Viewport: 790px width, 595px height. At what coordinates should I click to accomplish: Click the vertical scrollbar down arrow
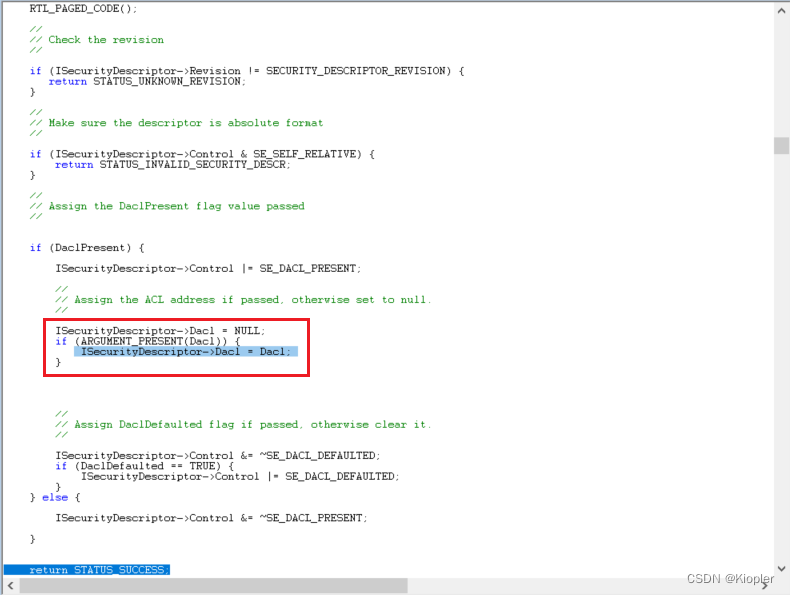[781, 569]
